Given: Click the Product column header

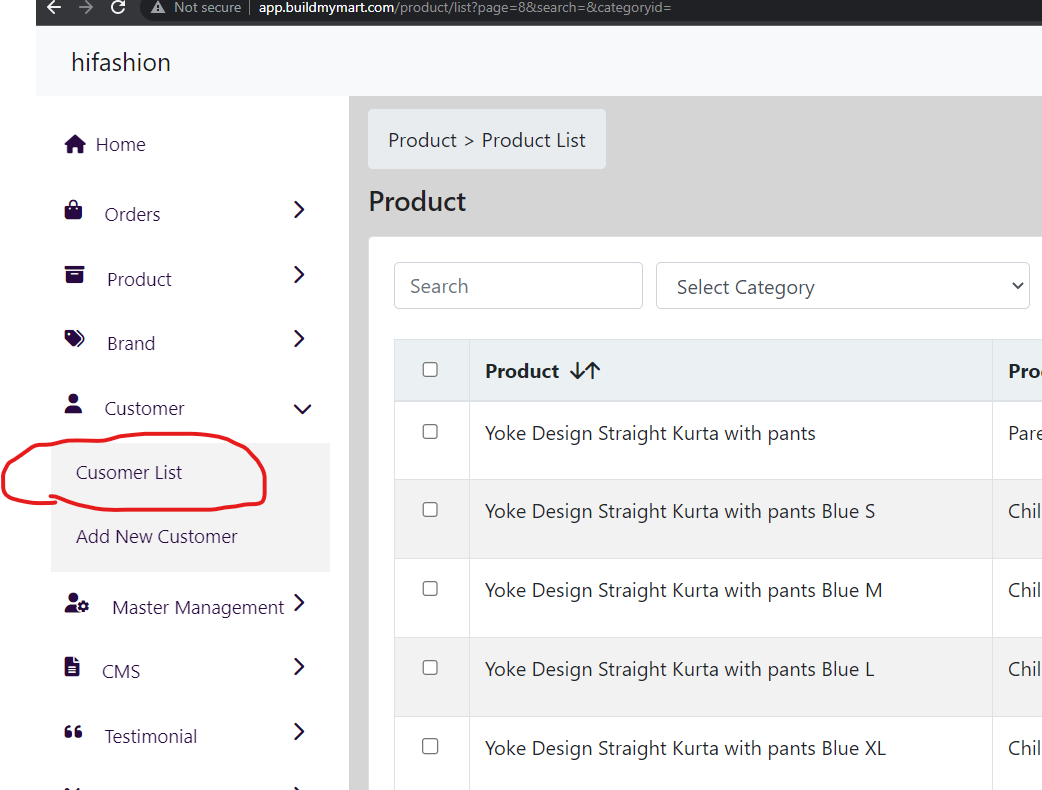Looking at the screenshot, I should click(x=522, y=371).
